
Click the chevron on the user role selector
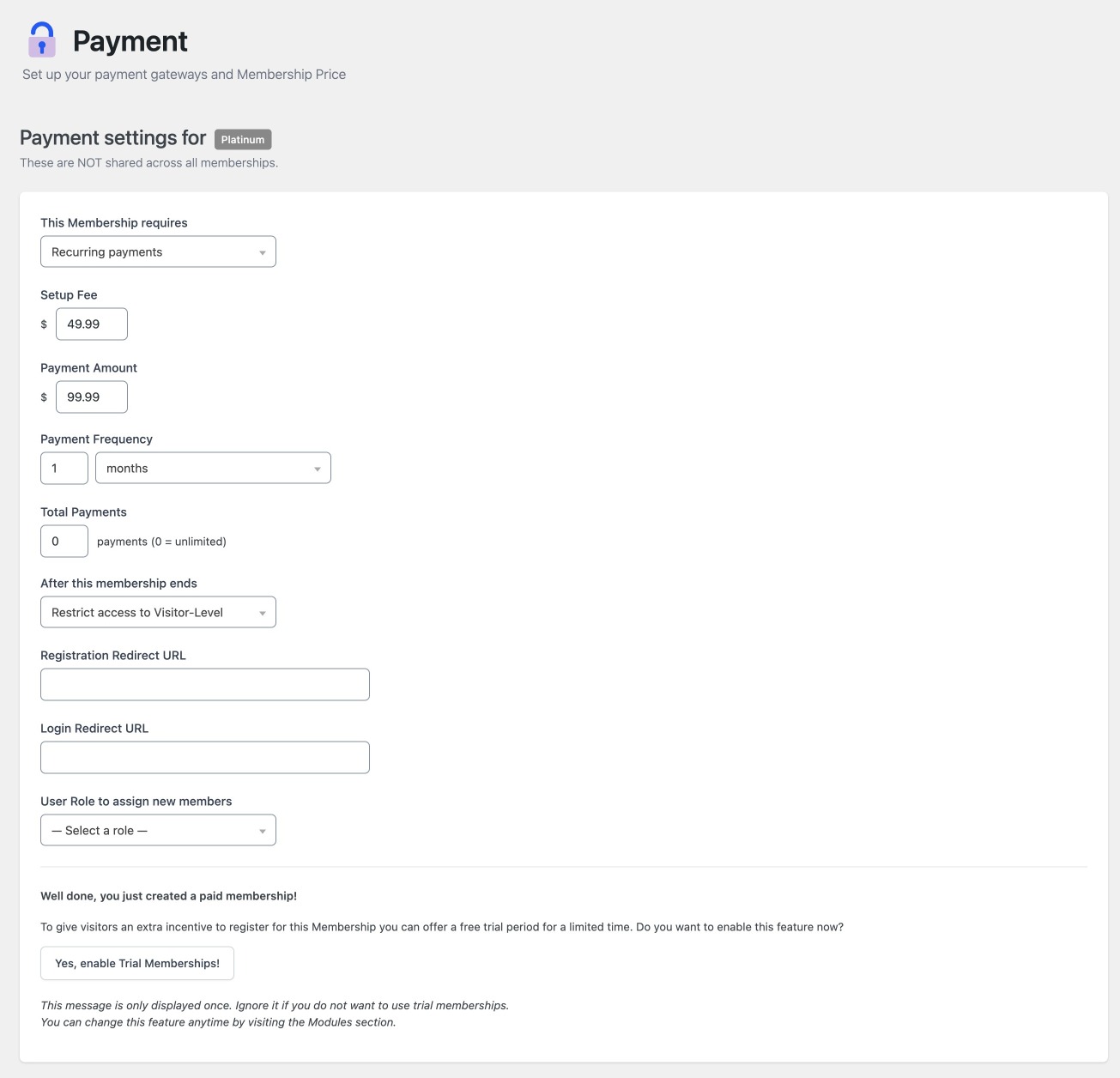(x=263, y=830)
